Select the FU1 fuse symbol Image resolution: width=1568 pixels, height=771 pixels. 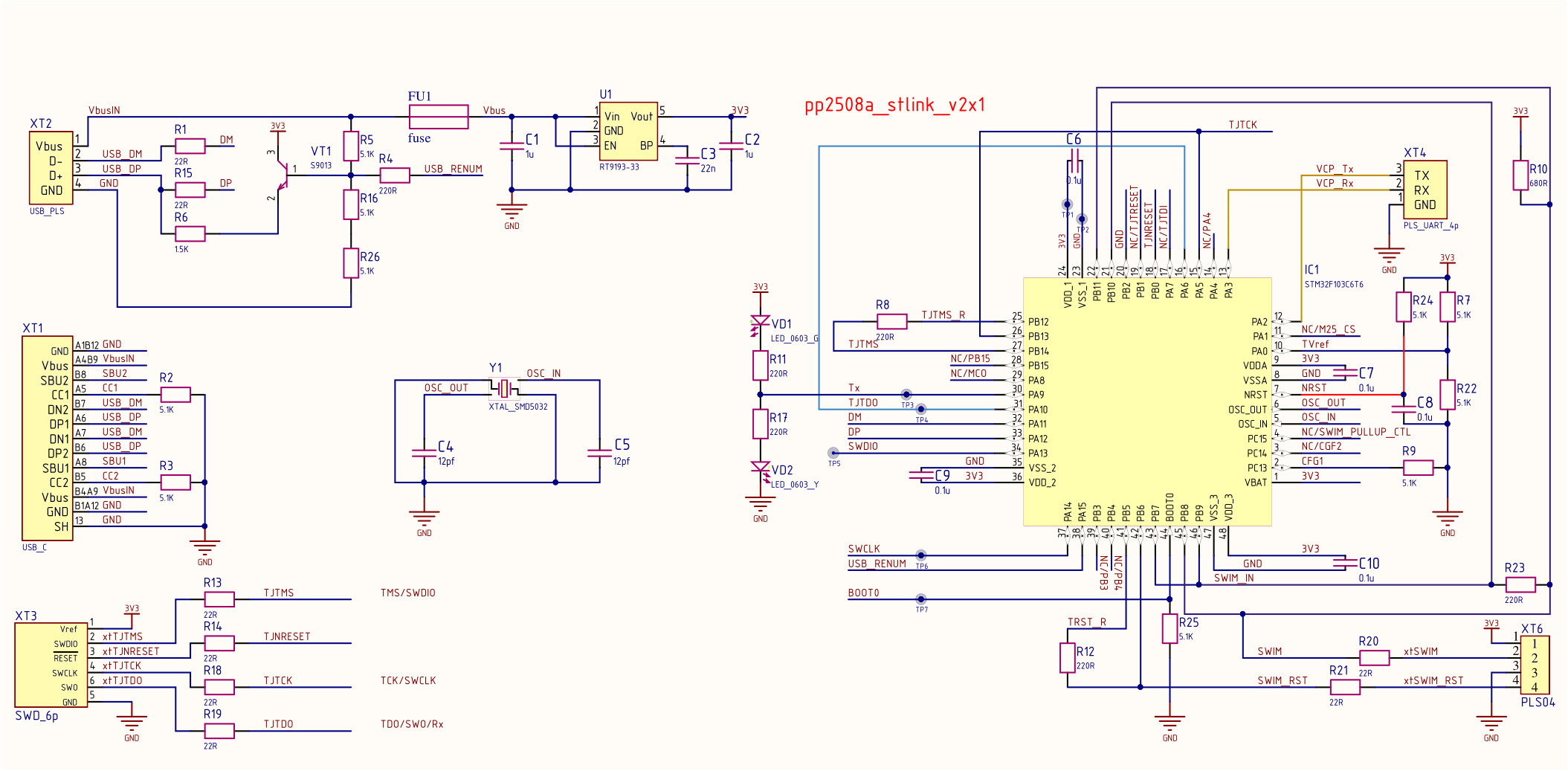pyautogui.click(x=439, y=117)
